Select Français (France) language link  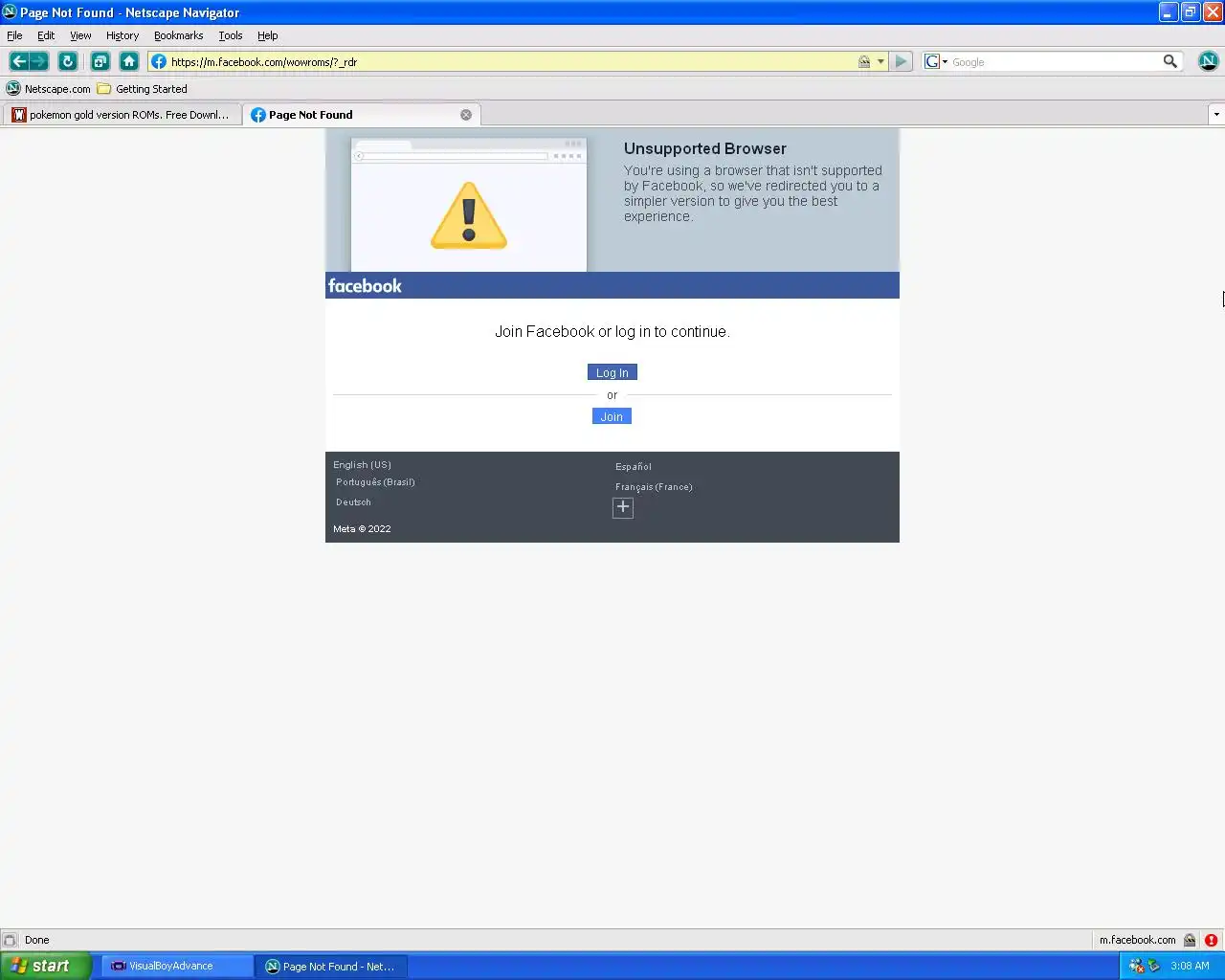tap(654, 487)
